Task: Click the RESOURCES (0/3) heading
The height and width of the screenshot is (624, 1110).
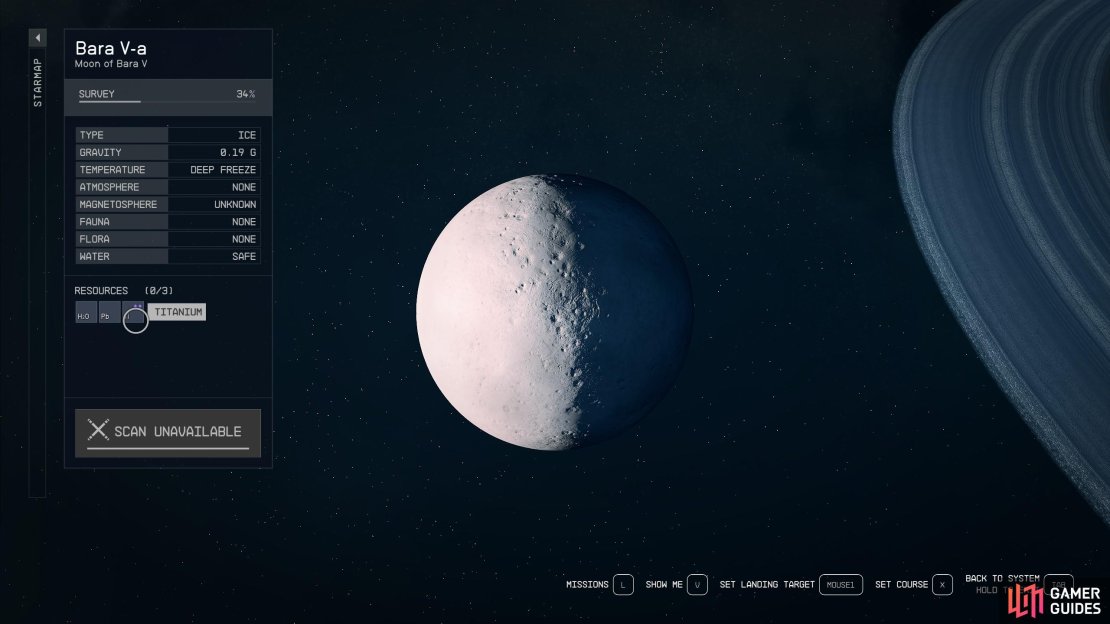Action: [x=124, y=290]
